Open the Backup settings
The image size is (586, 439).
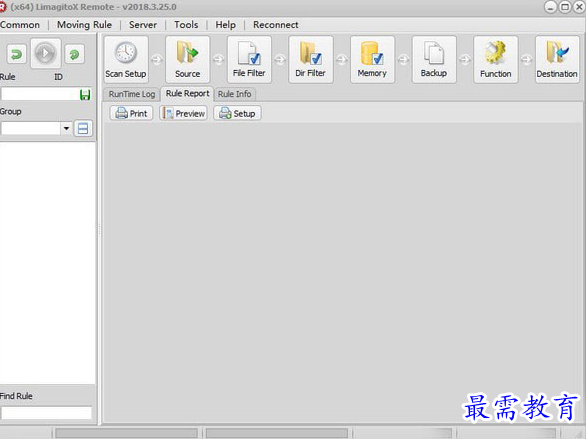tap(434, 59)
